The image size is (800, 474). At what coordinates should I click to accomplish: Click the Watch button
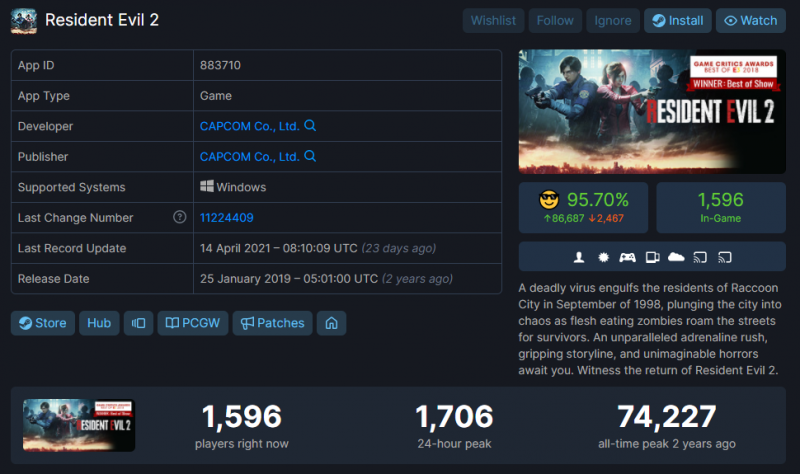[x=751, y=20]
